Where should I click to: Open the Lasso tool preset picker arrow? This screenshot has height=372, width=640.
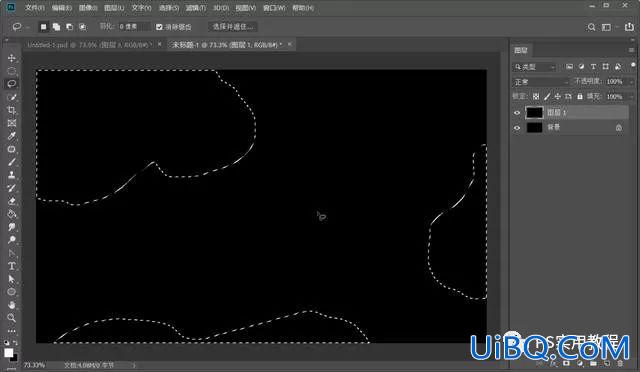pyautogui.click(x=27, y=27)
